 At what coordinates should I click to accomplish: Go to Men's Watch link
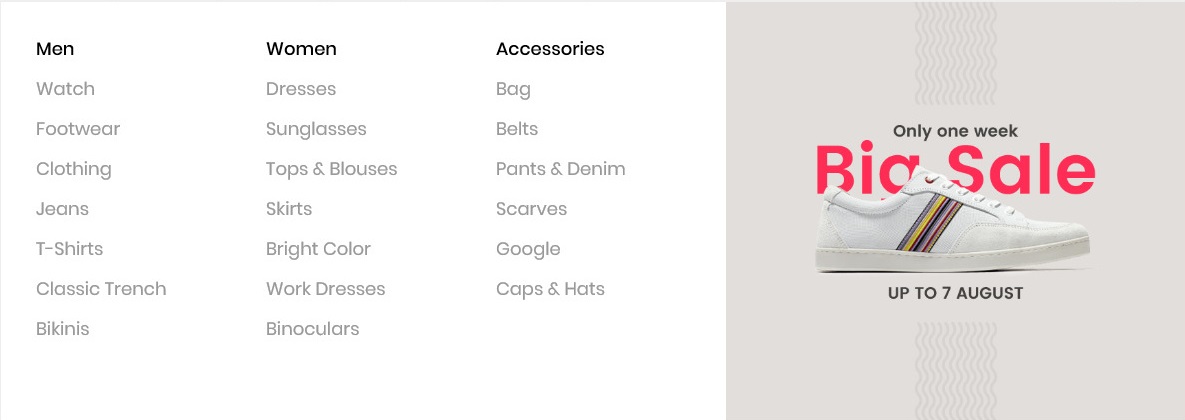65,89
